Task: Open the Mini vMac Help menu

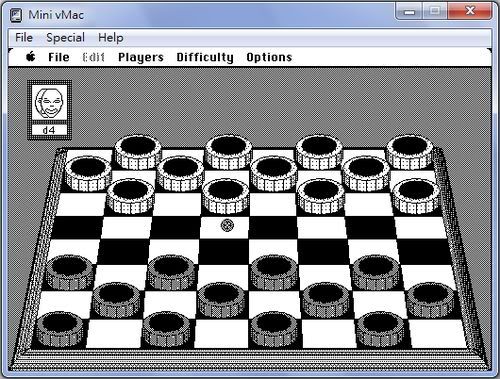Action: tap(111, 37)
